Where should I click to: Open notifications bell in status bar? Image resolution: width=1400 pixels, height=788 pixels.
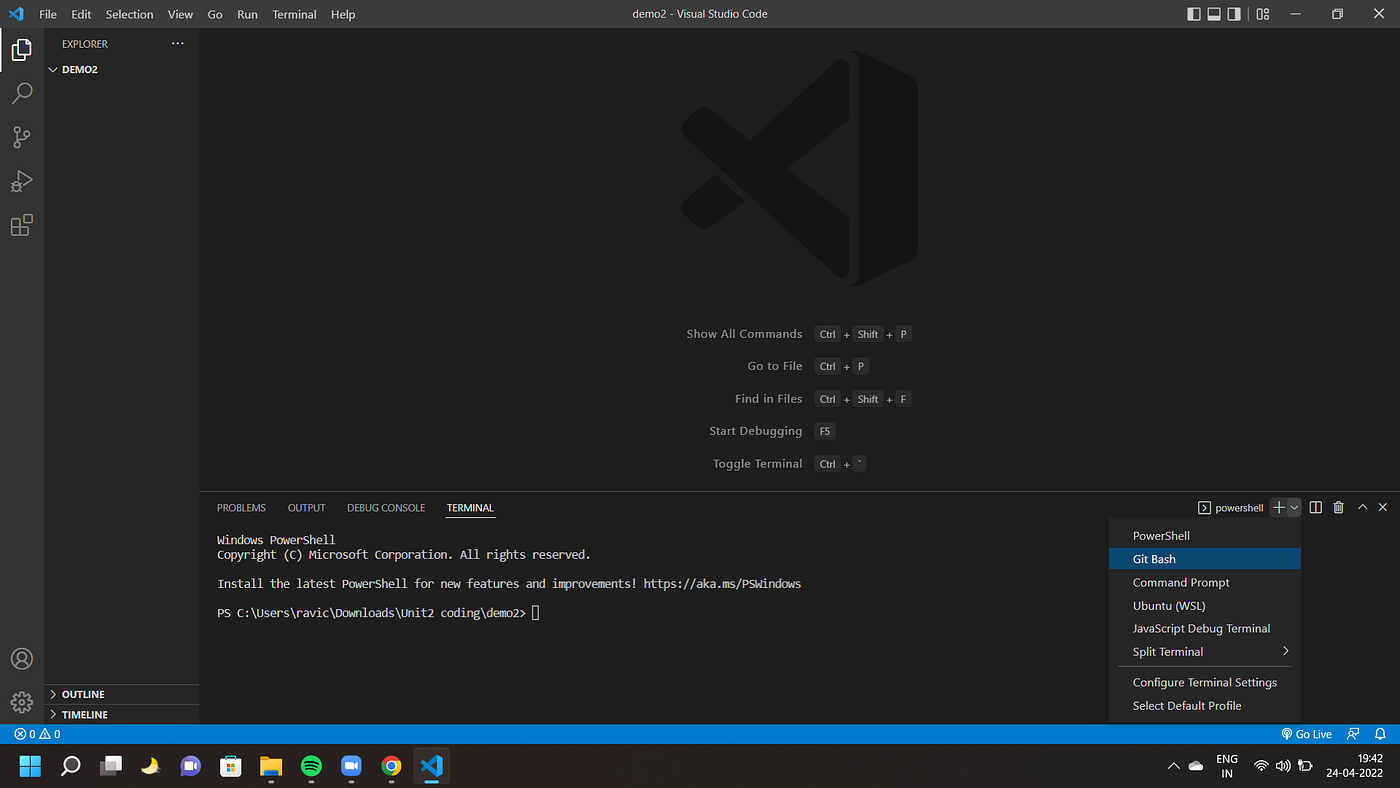(x=1380, y=734)
